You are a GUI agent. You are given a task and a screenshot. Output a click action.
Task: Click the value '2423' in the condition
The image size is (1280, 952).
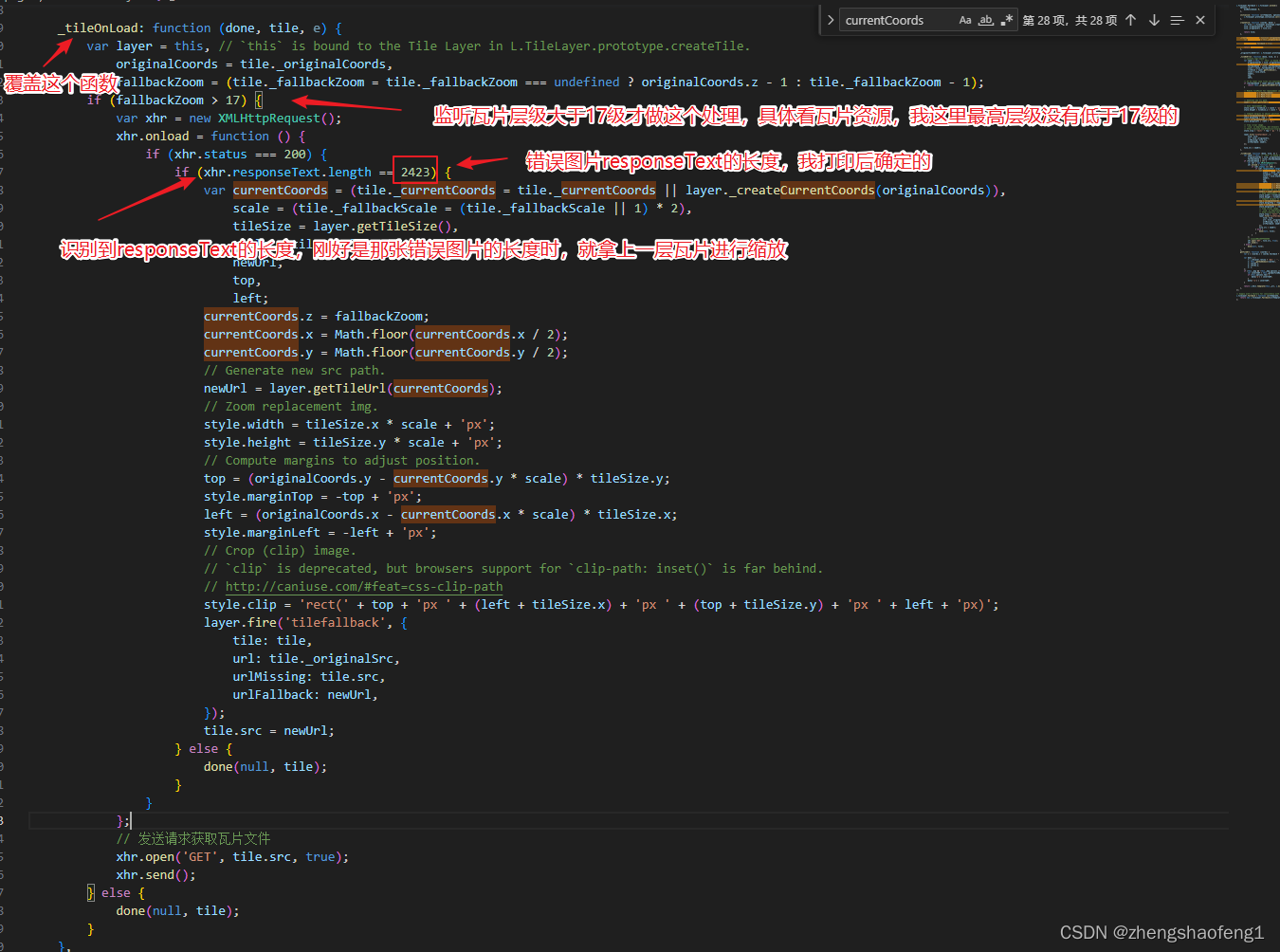click(x=415, y=173)
